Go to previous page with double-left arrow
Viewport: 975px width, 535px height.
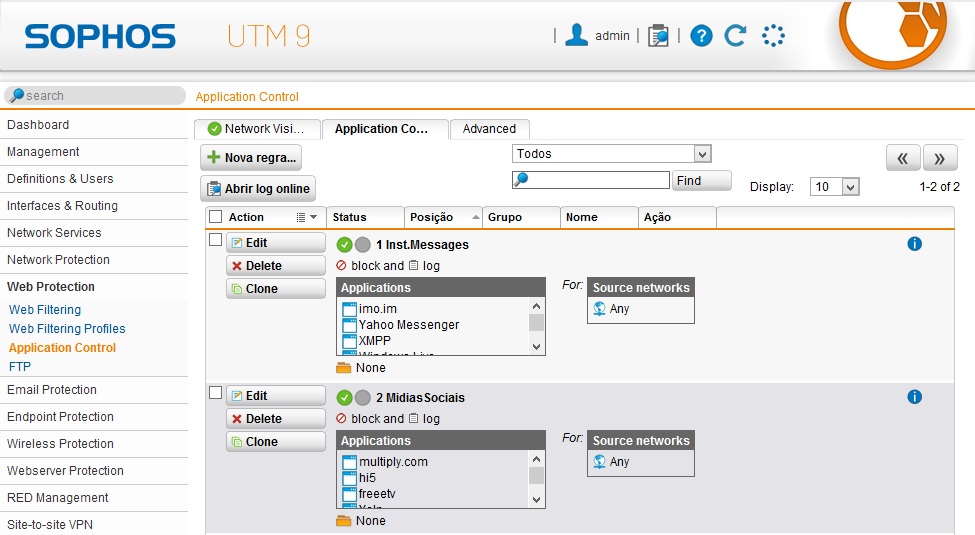(x=903, y=158)
